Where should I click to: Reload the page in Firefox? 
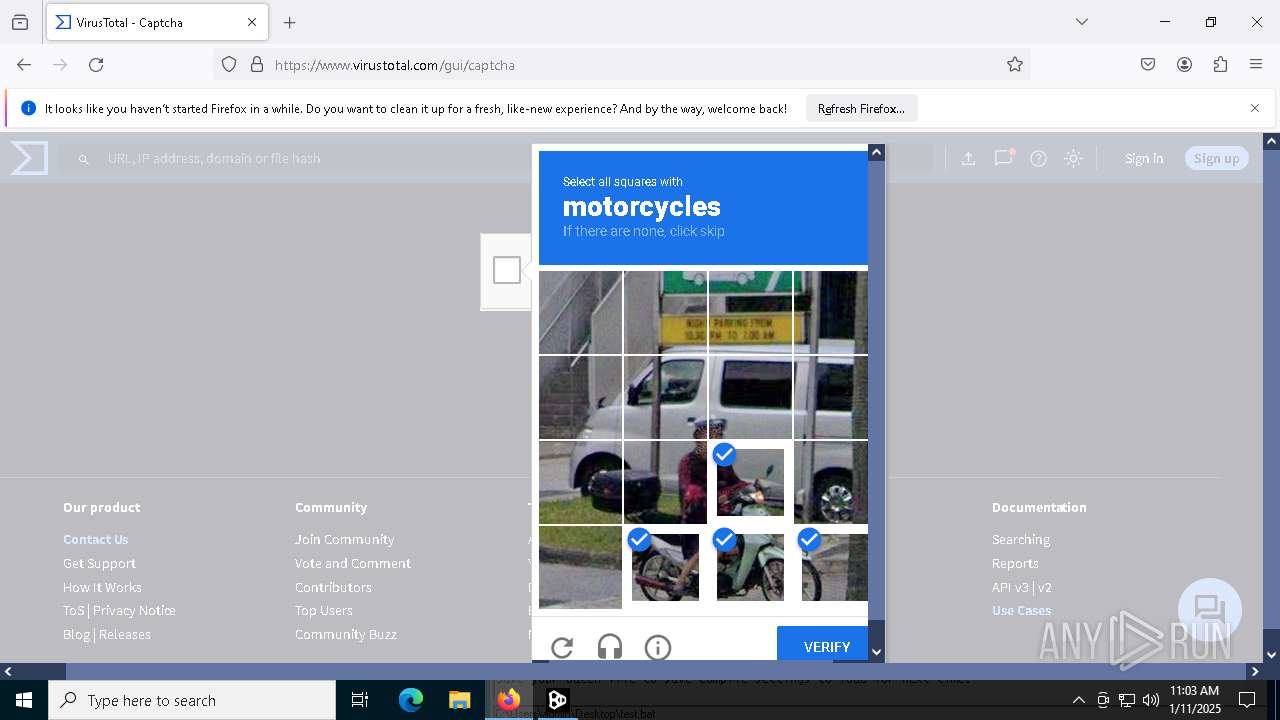coord(96,64)
